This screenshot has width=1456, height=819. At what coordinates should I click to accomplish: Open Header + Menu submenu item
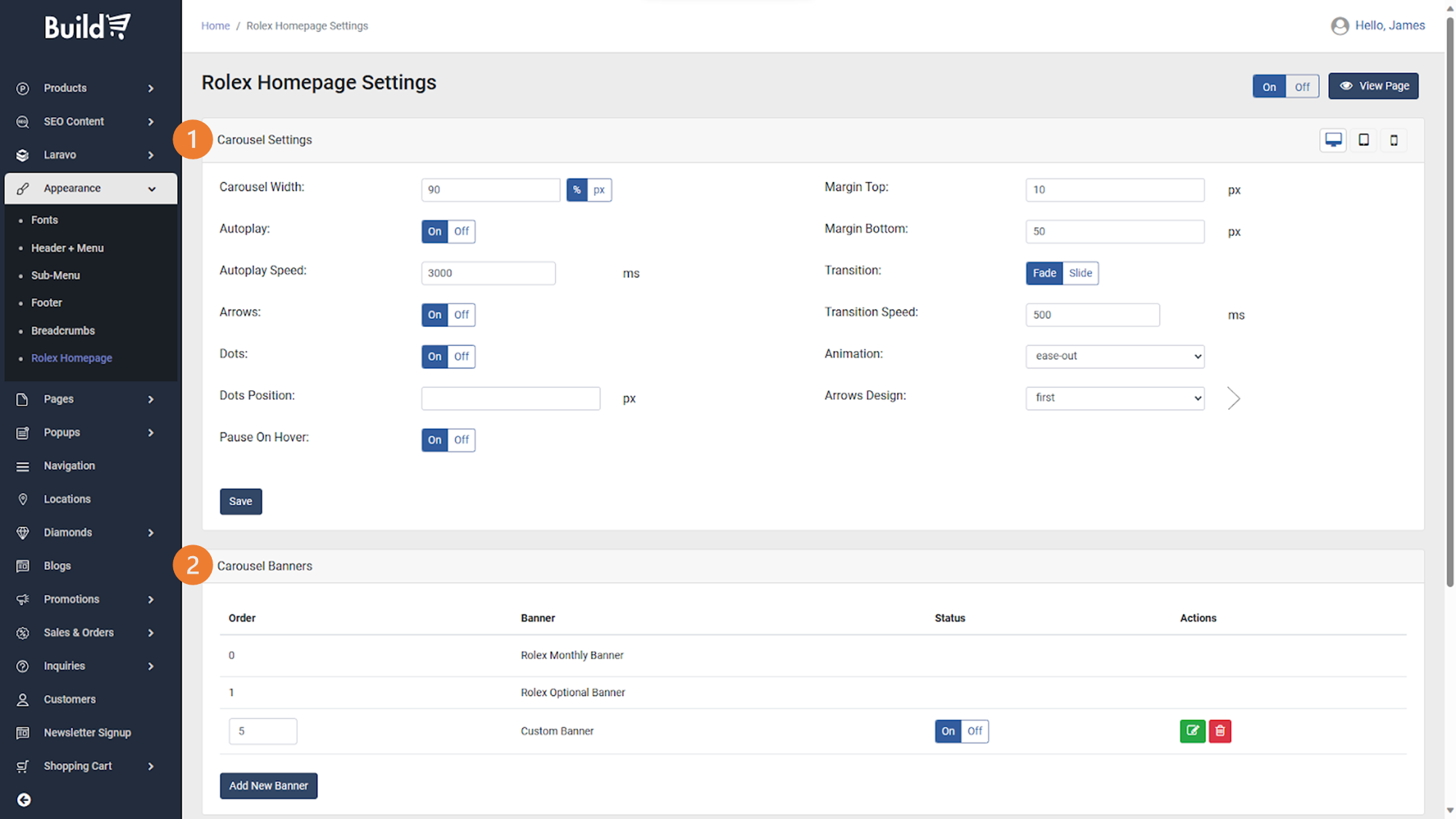point(67,248)
